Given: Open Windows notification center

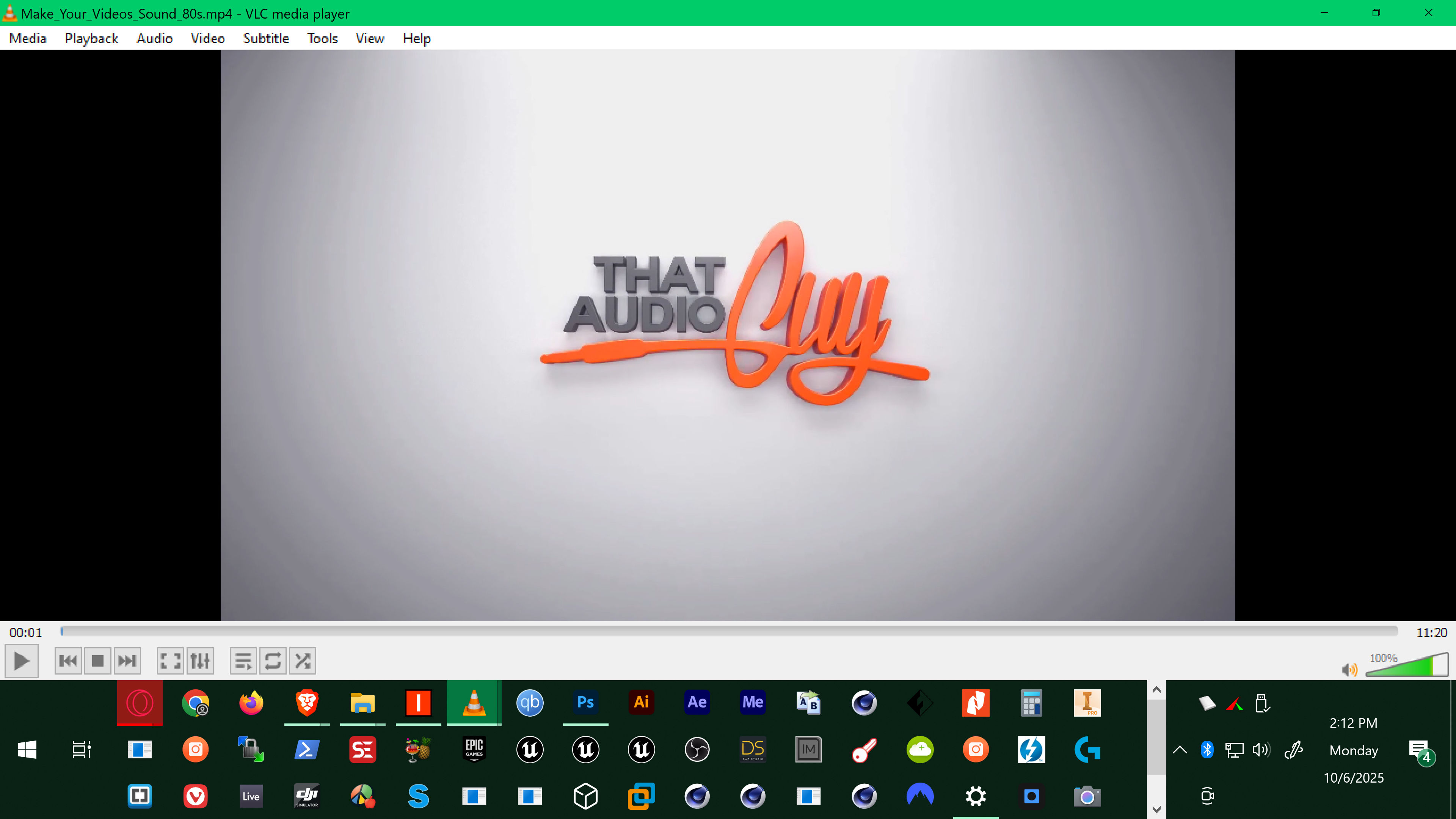Looking at the screenshot, I should coord(1419,751).
